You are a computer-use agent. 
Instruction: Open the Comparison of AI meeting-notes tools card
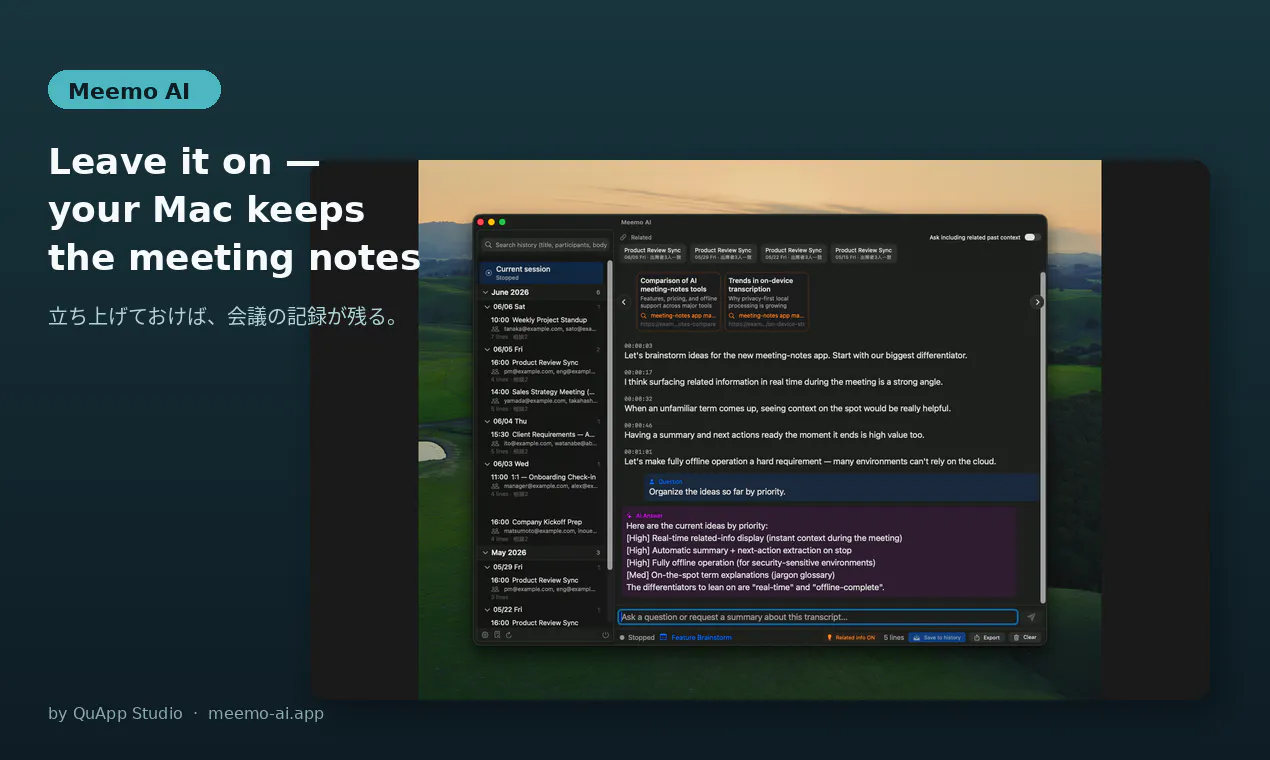679,301
